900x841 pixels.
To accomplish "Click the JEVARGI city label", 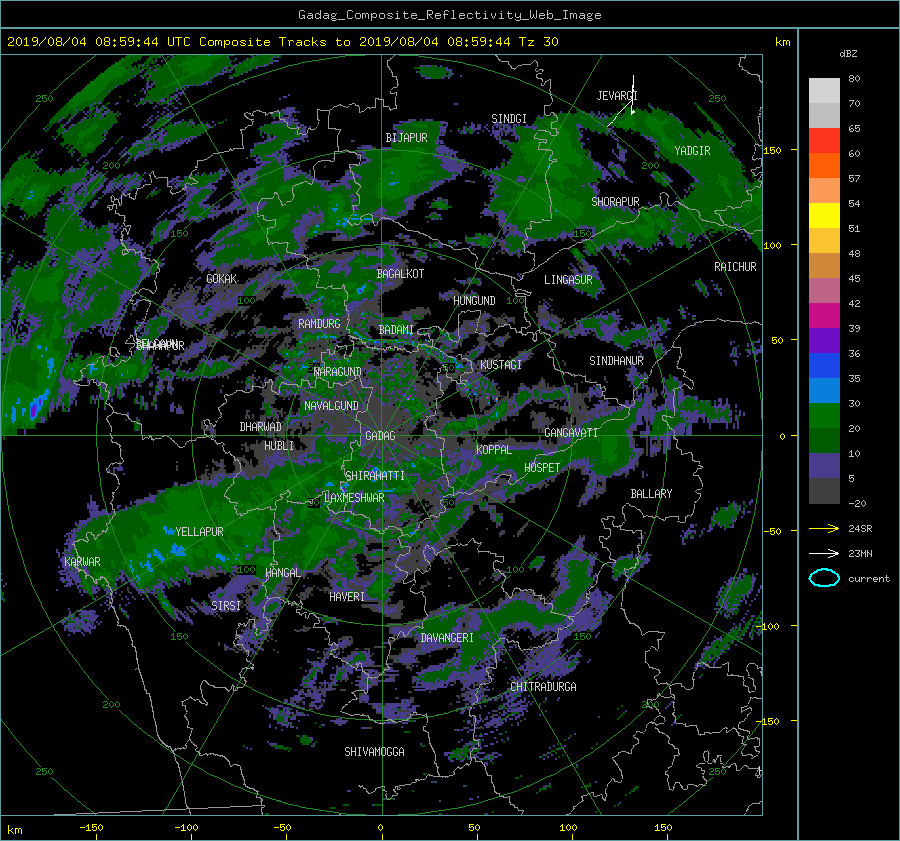I will (x=617, y=95).
